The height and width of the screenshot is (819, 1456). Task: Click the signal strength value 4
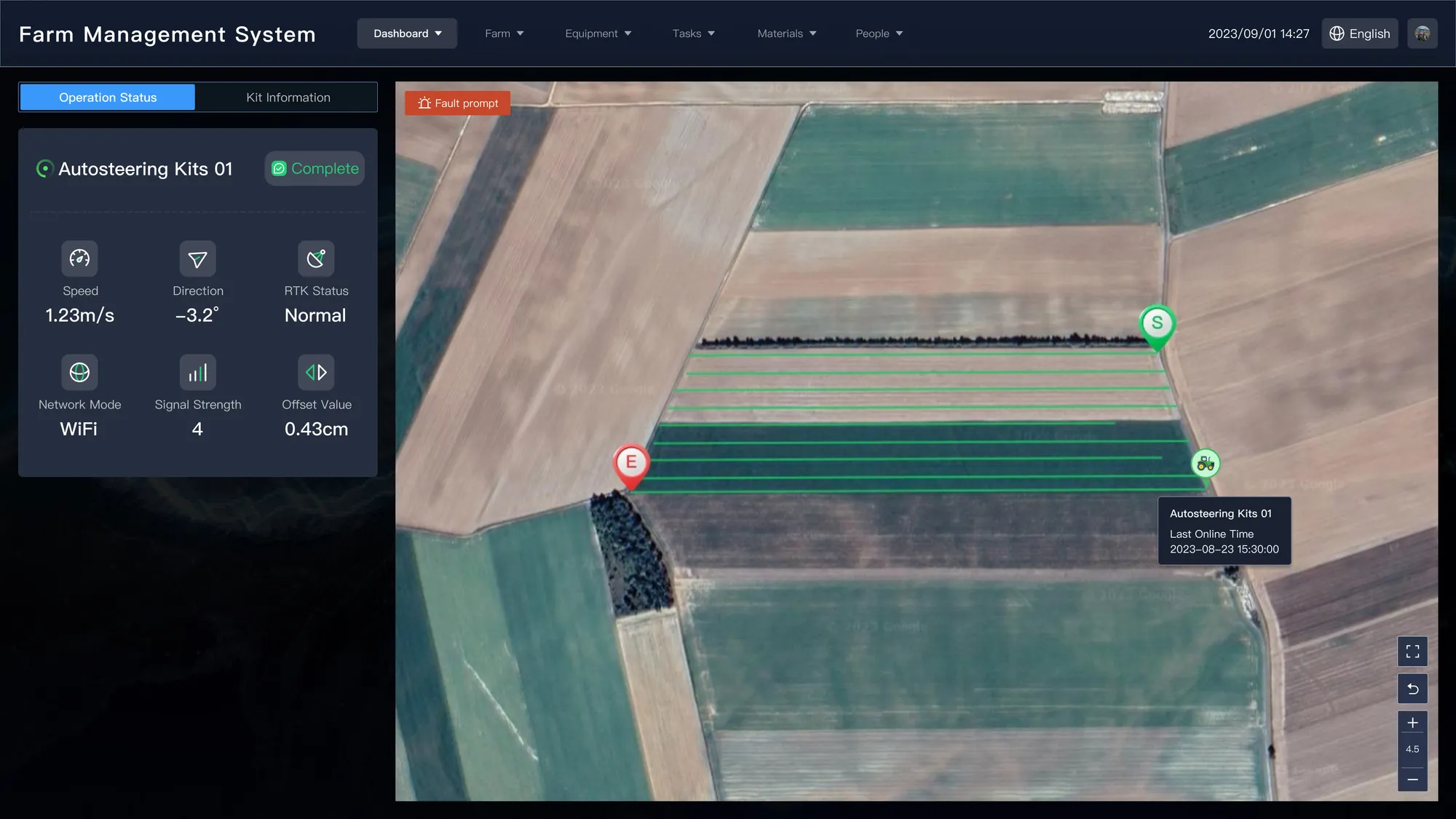(x=197, y=429)
